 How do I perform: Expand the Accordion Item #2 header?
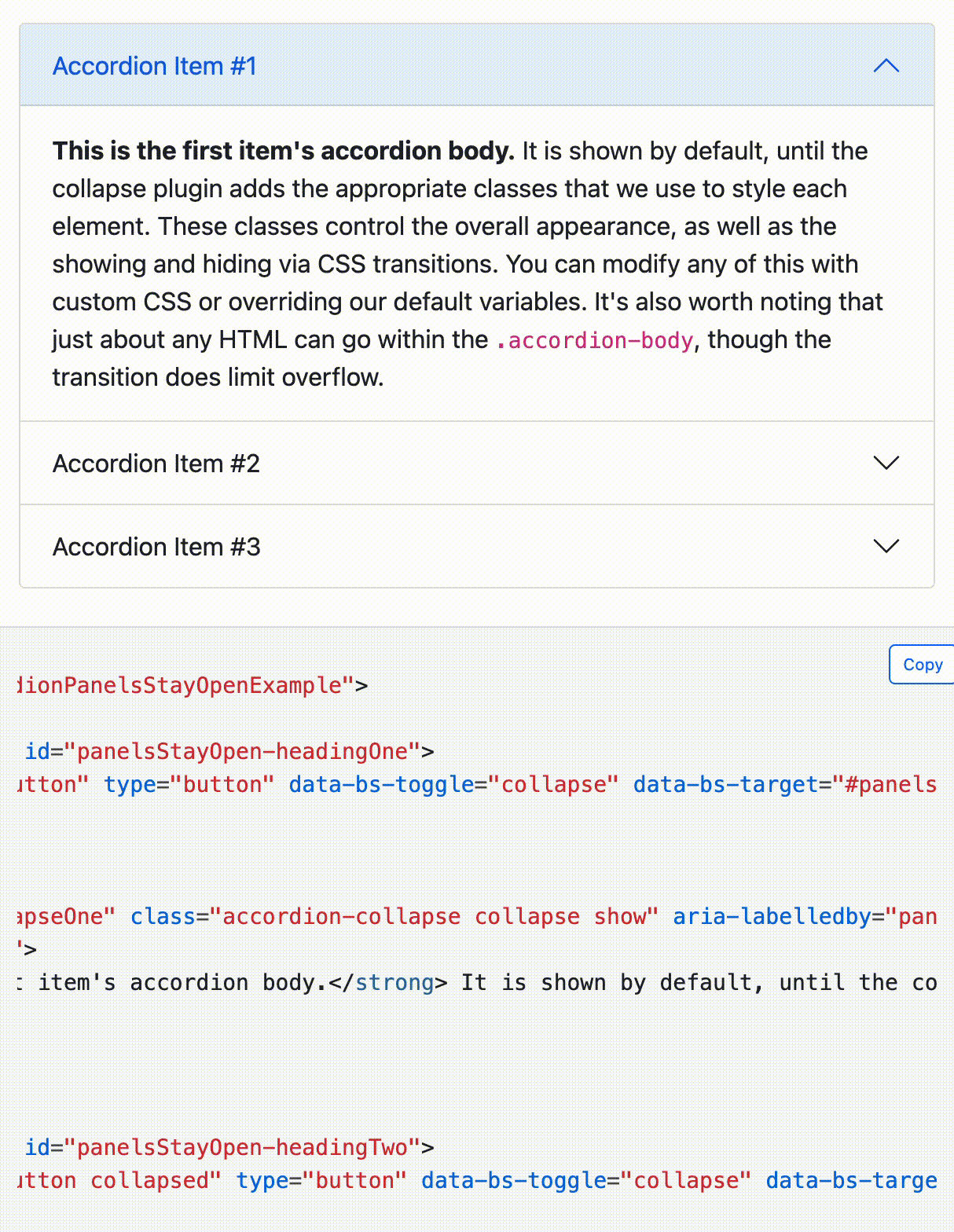[x=477, y=463]
